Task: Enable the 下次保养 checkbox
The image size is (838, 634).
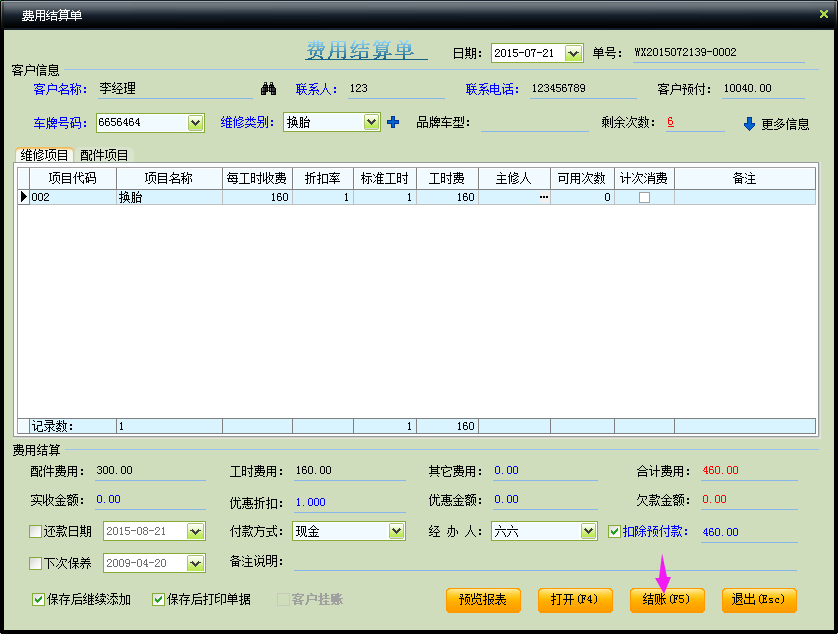Action: pyautogui.click(x=35, y=563)
